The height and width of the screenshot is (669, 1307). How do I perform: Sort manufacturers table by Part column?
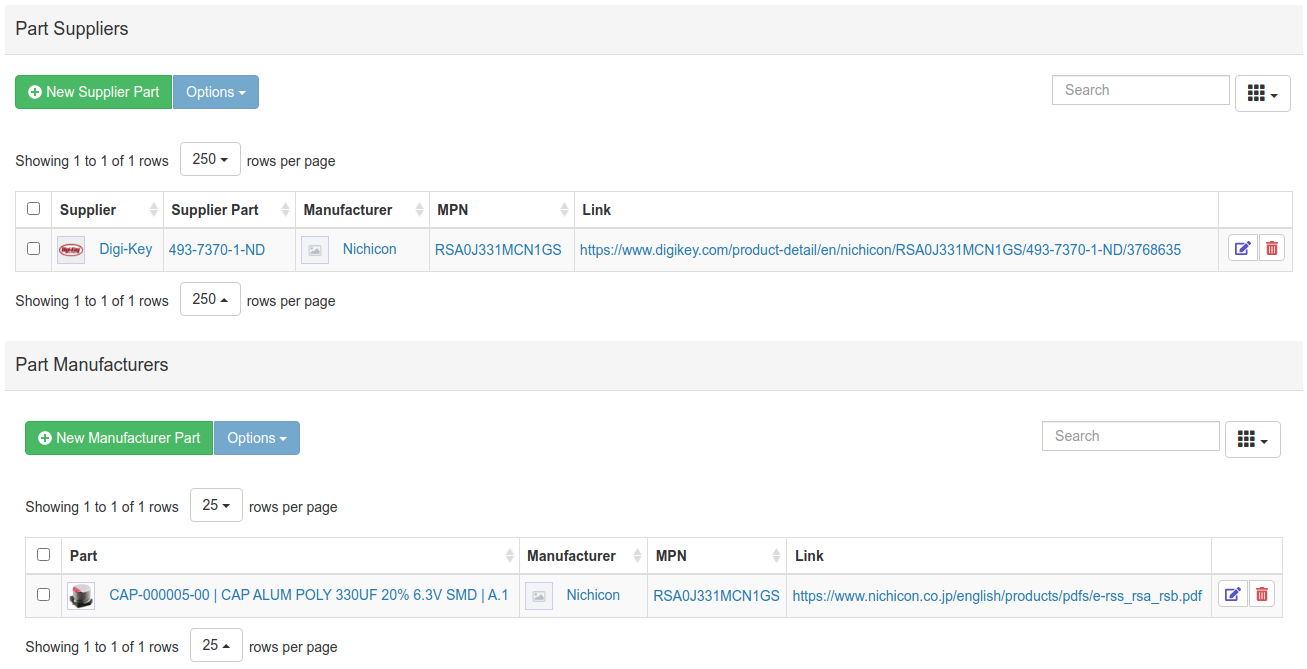(x=290, y=556)
